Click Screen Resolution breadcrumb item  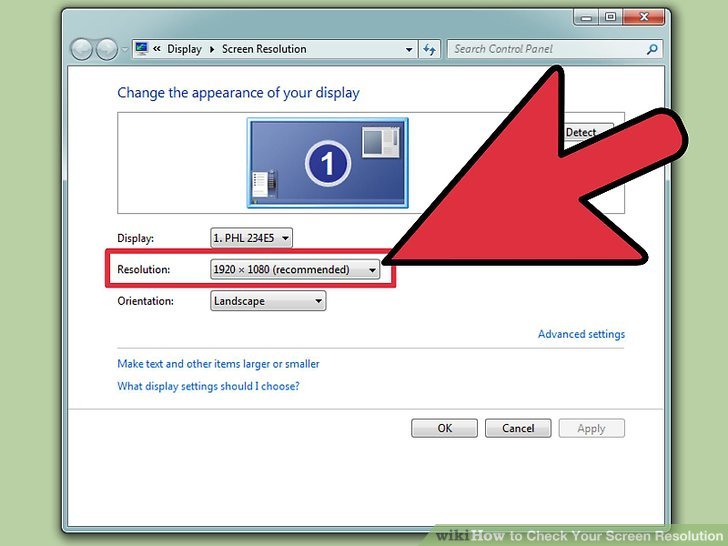coord(264,49)
